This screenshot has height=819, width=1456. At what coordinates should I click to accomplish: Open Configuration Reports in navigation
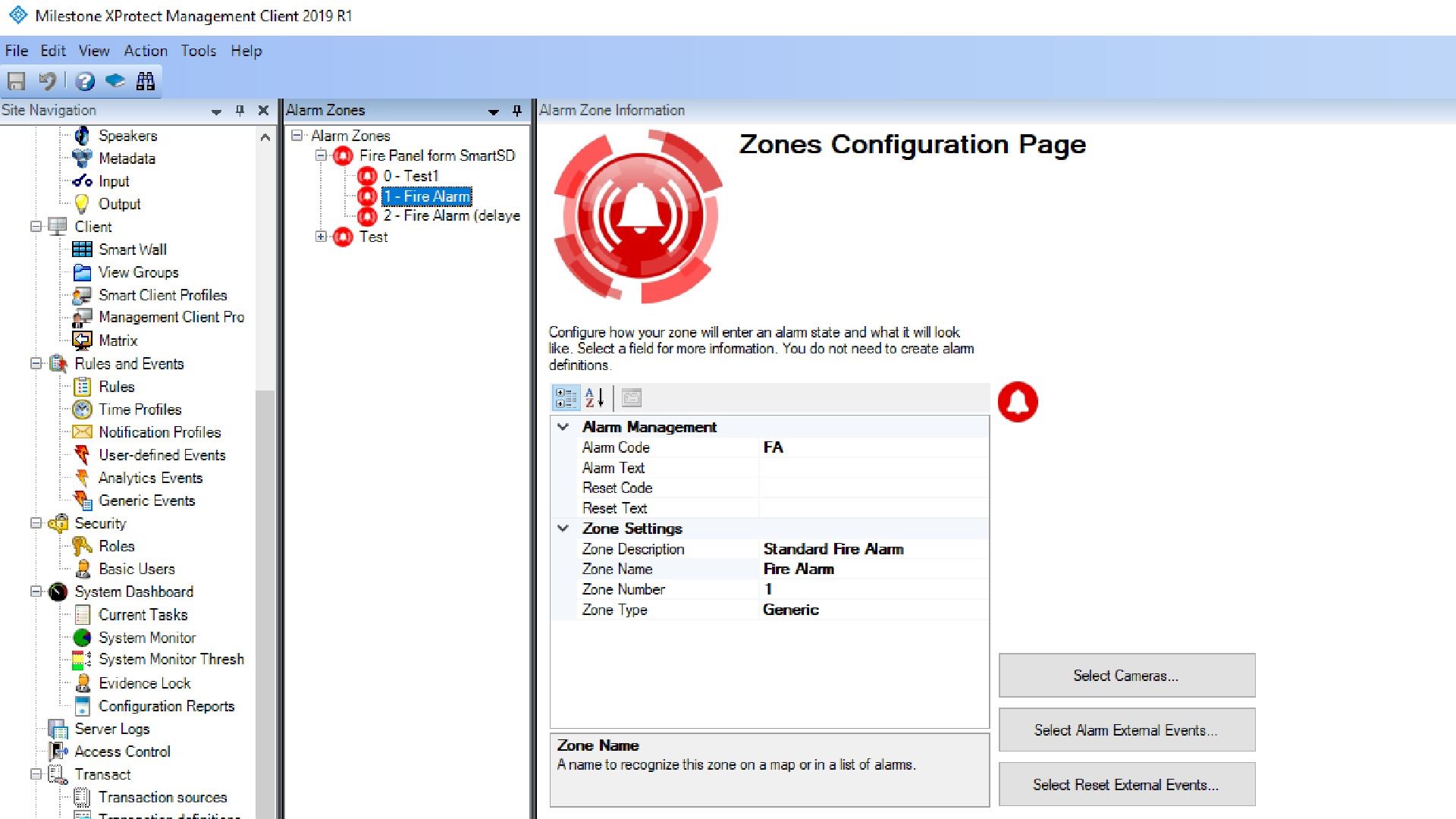click(166, 706)
